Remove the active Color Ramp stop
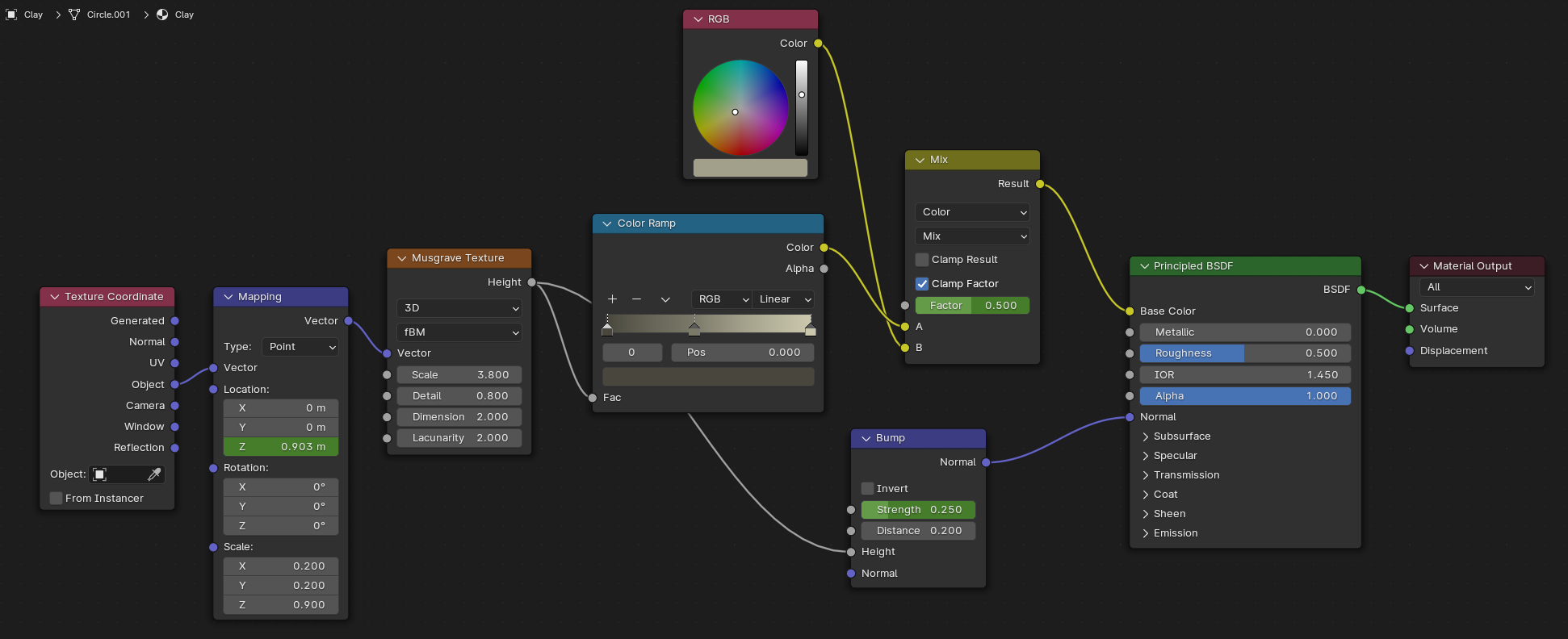 click(x=636, y=299)
